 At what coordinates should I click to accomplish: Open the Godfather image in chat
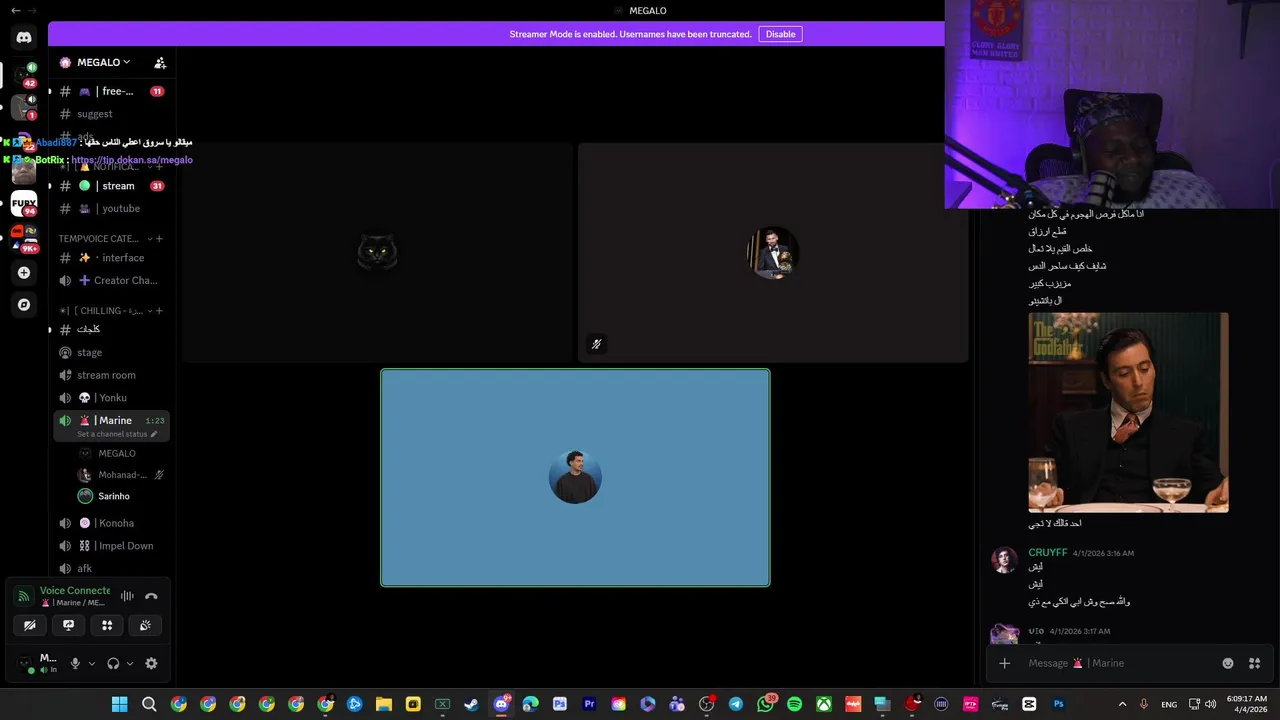point(1128,412)
